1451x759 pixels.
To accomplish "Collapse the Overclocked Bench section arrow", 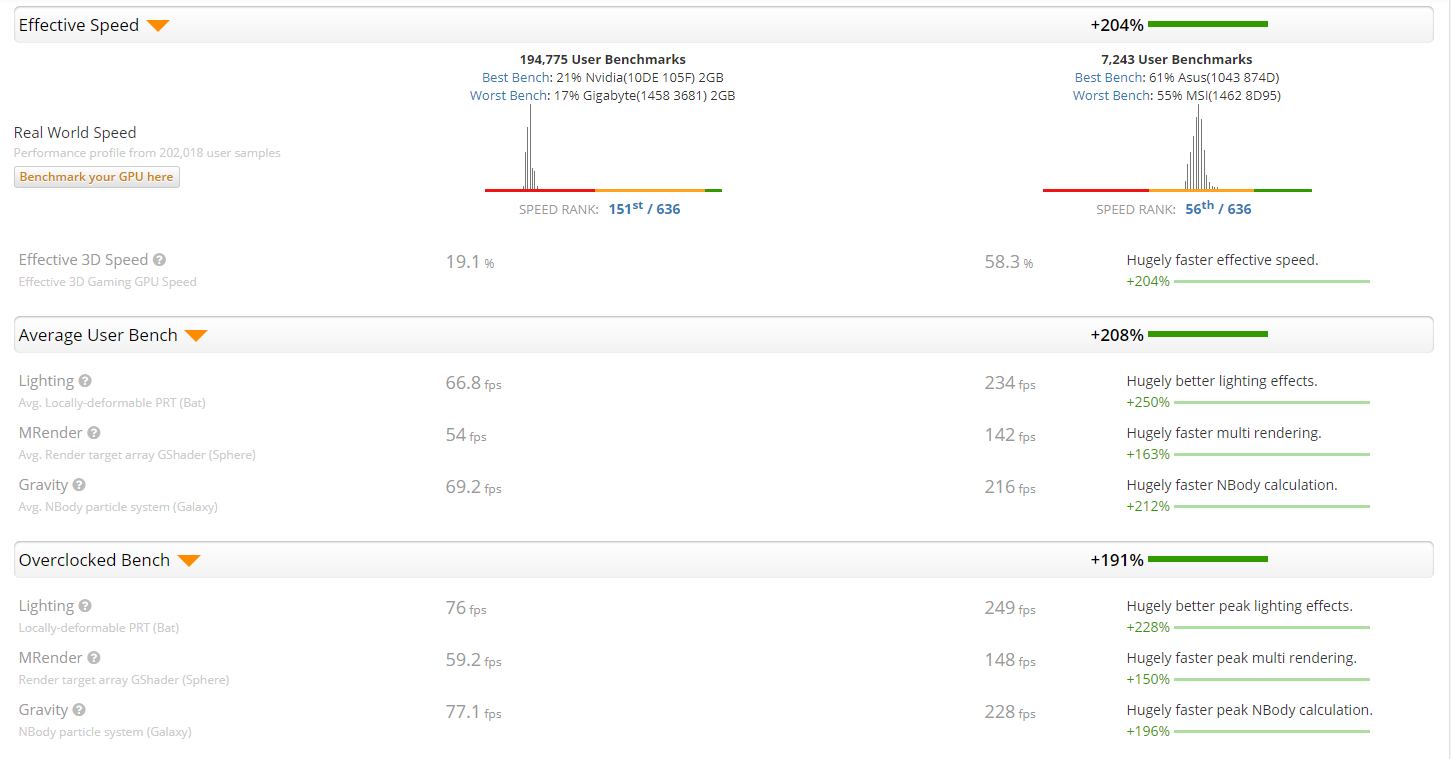I will (189, 561).
